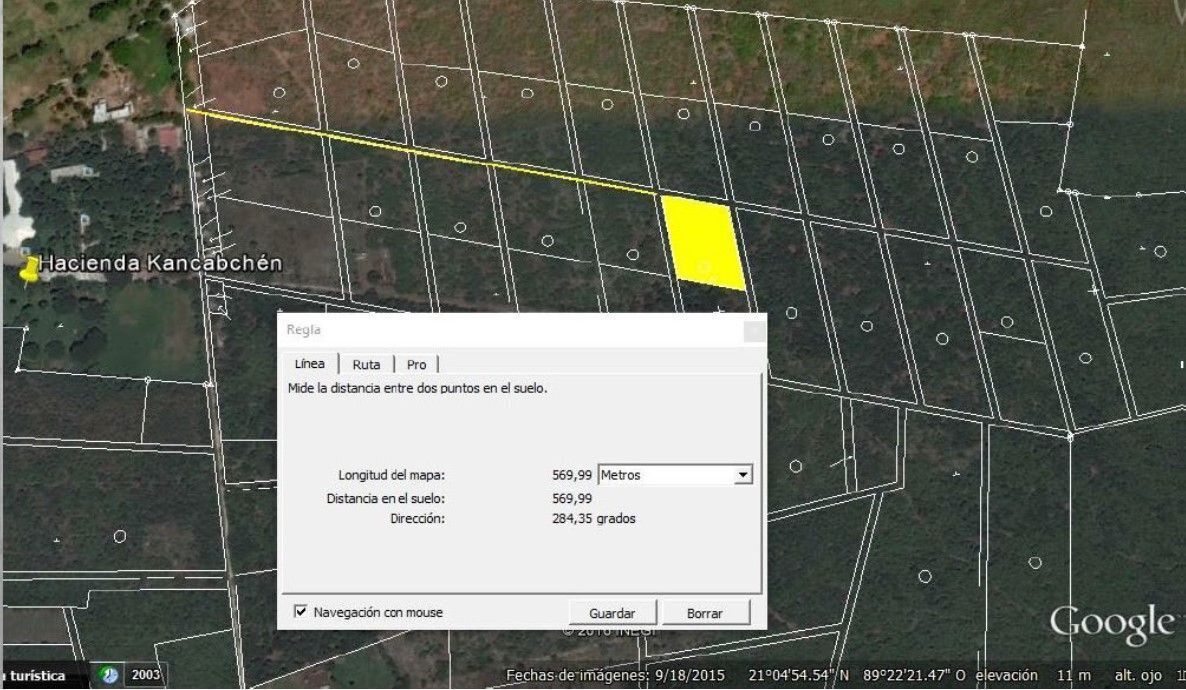Click the Hacienda Kancabchén placemark label
The image size is (1186, 690).
click(x=160, y=263)
